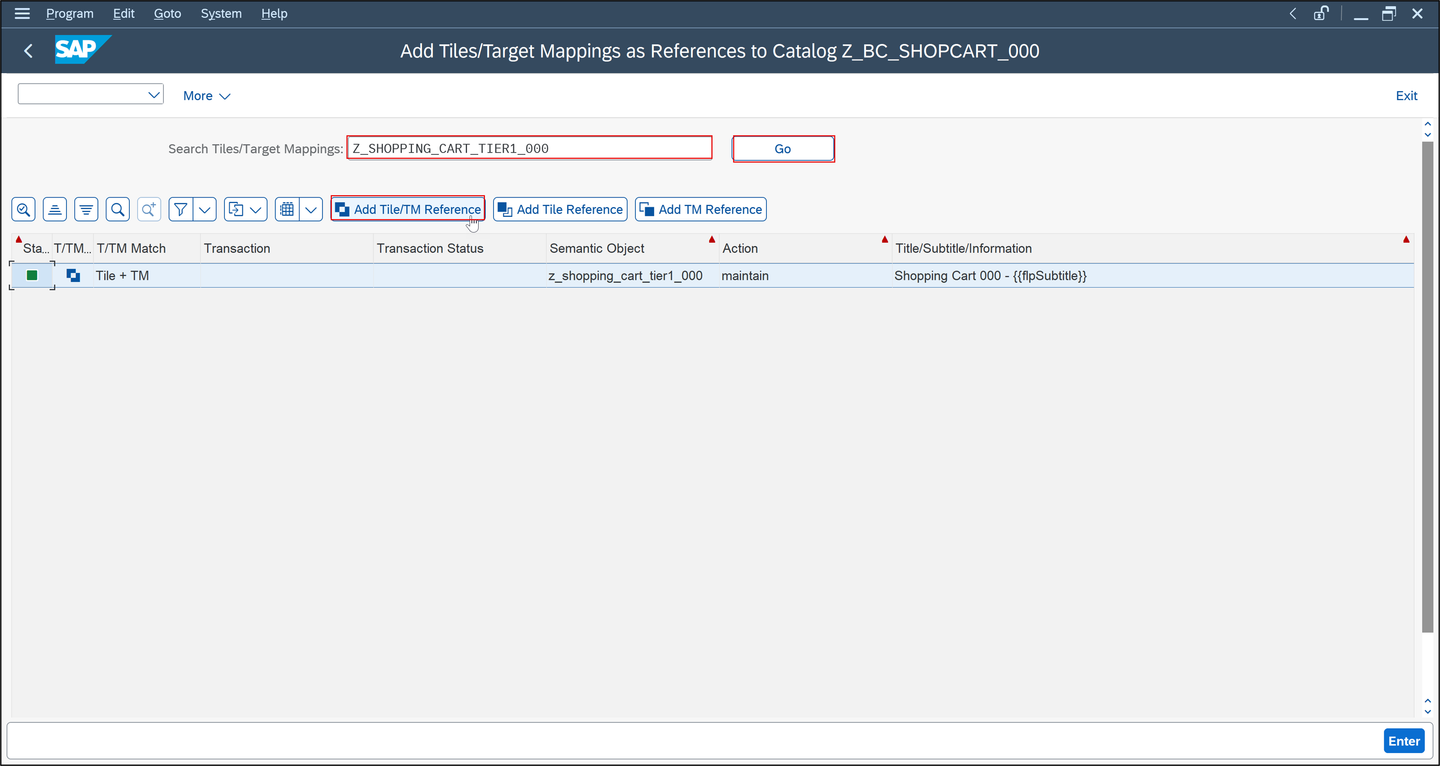1440x766 pixels.
Task: Sort the table in descending order
Action: click(x=87, y=209)
